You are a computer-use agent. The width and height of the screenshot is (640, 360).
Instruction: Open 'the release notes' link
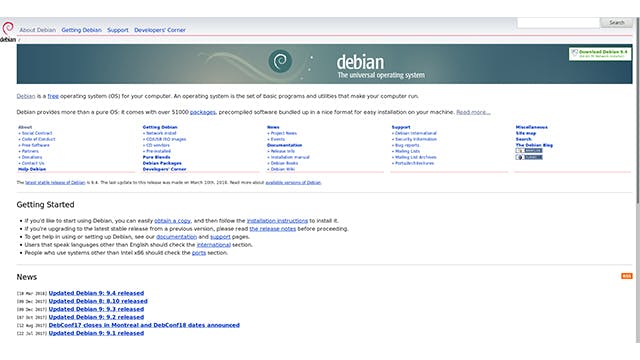point(273,229)
